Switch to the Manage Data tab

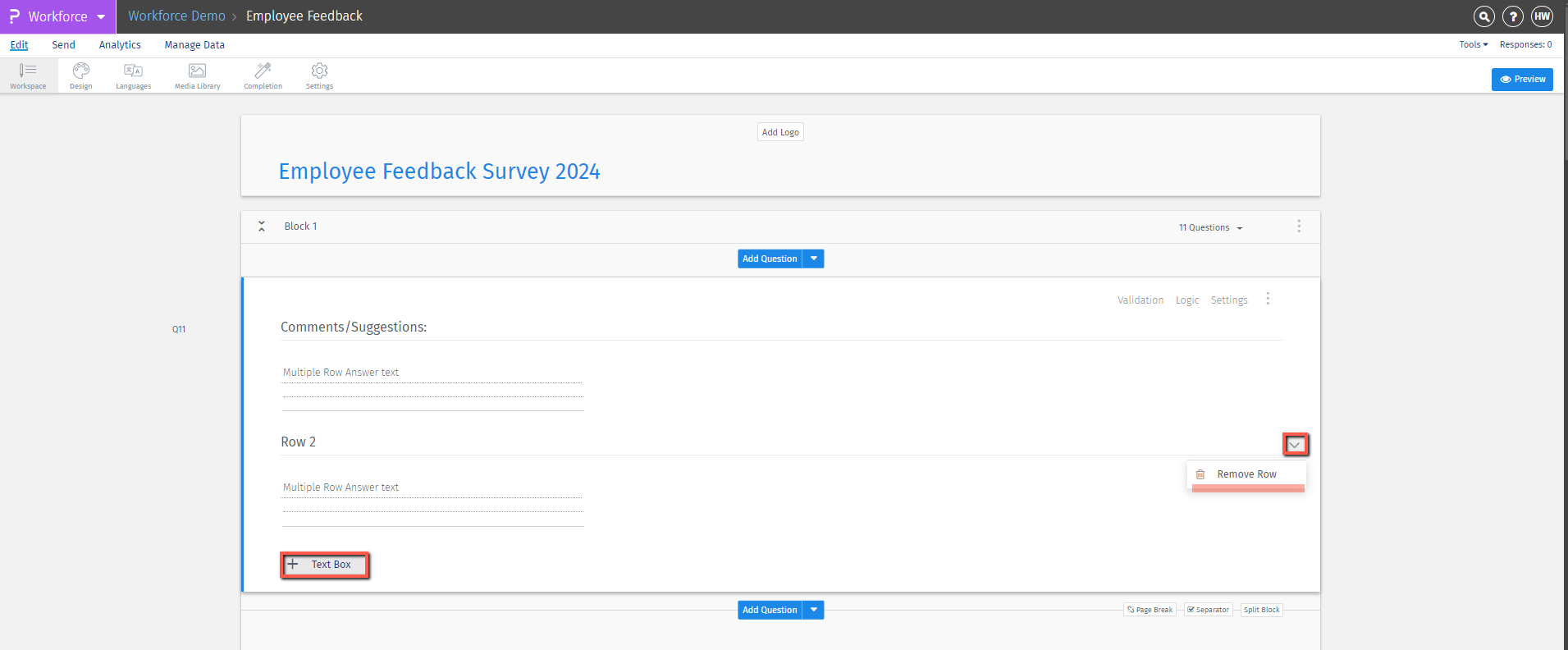pyautogui.click(x=194, y=45)
